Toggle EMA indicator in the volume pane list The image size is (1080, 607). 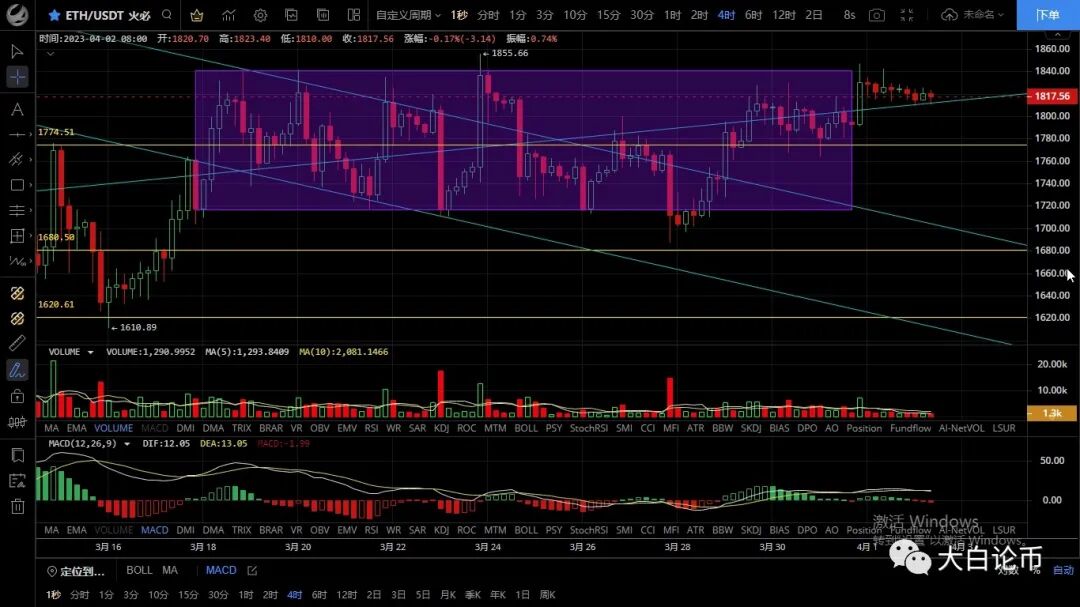pos(76,428)
